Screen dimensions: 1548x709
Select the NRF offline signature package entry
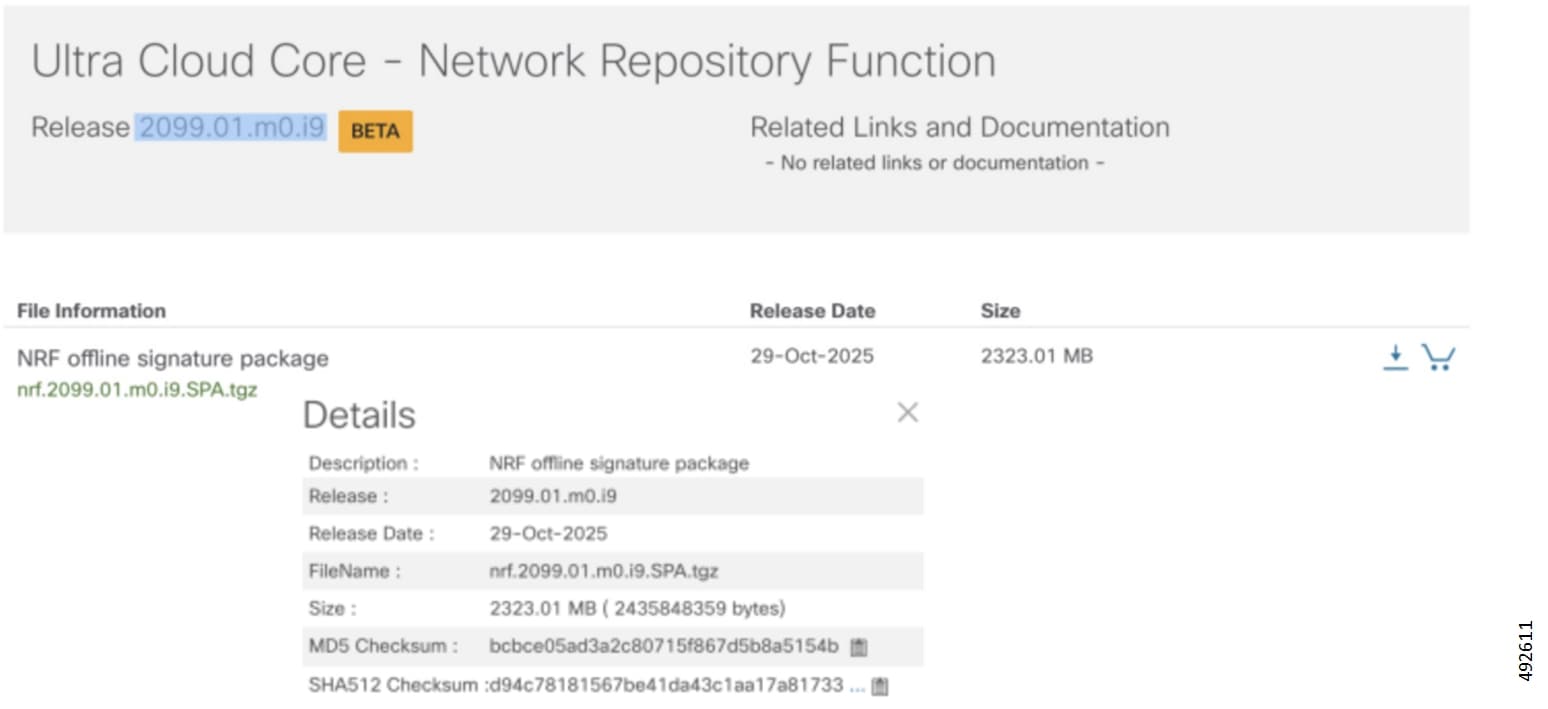pyautogui.click(x=174, y=358)
